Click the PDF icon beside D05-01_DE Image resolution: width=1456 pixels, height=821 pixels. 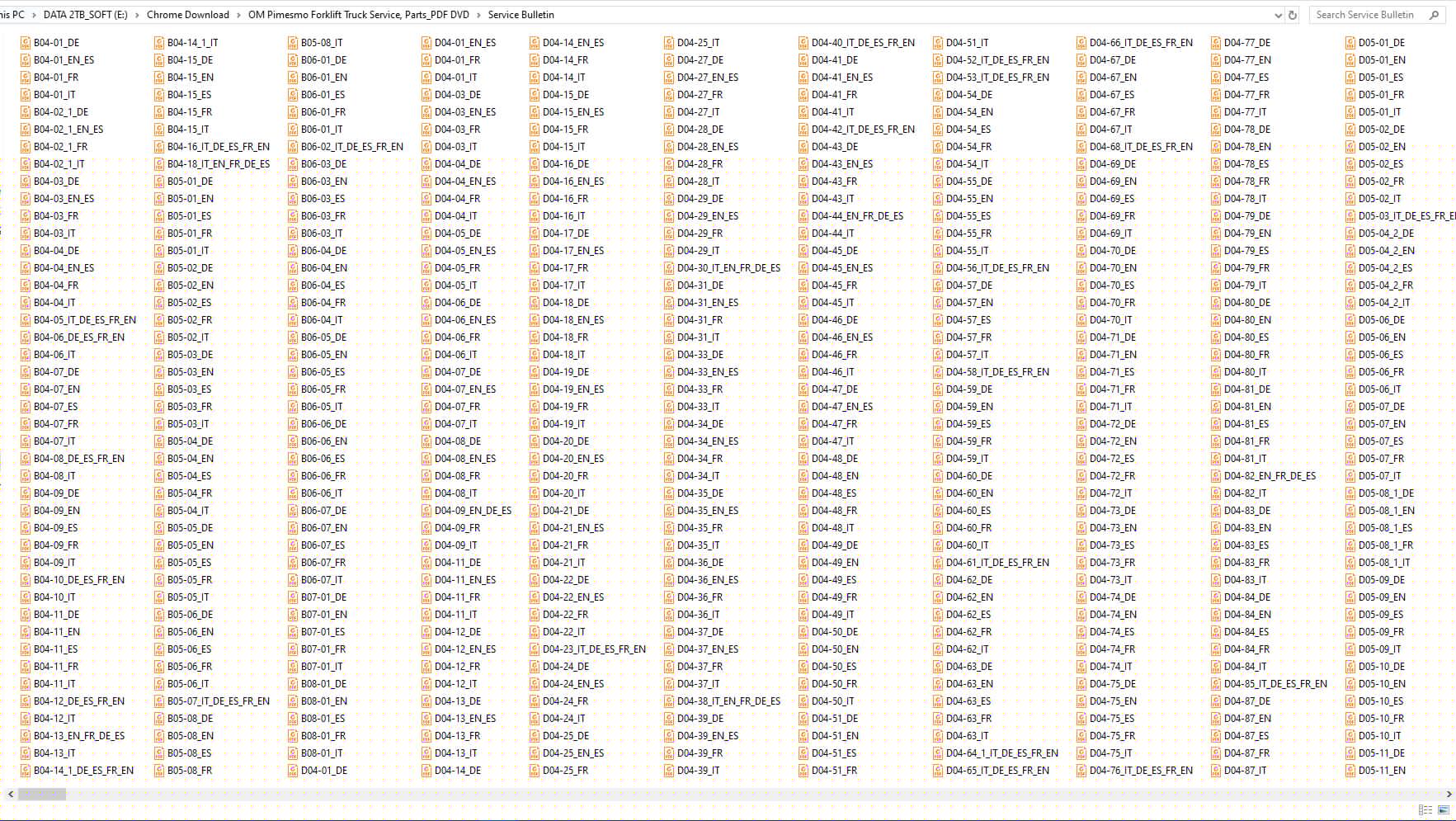point(1350,43)
